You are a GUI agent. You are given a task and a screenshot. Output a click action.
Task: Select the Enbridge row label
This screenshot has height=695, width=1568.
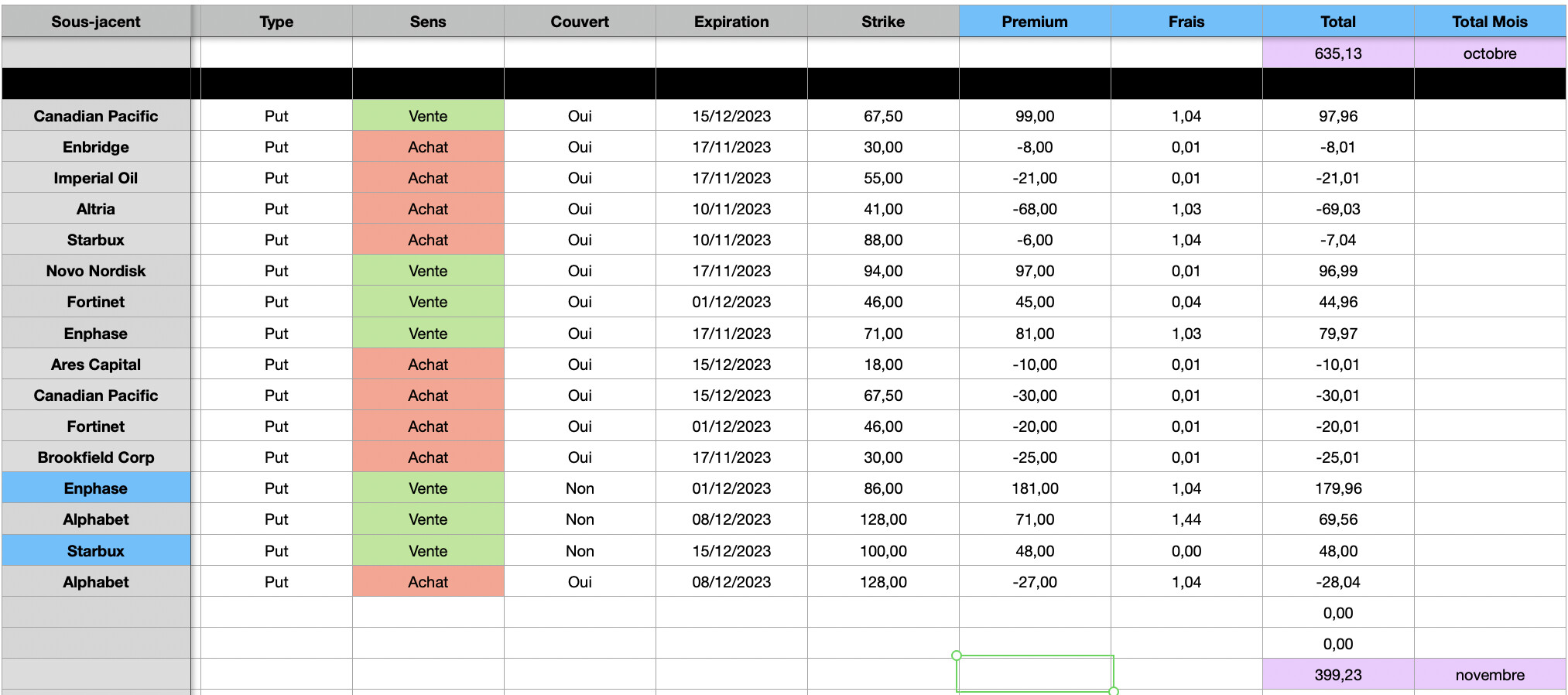96,147
